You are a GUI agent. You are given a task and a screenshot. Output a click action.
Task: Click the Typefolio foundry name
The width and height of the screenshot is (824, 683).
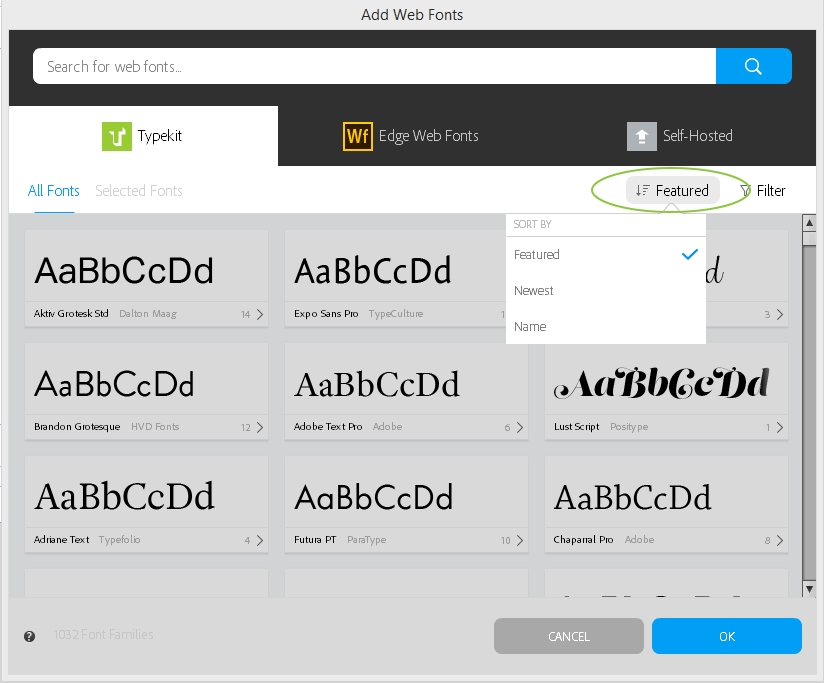coord(119,540)
